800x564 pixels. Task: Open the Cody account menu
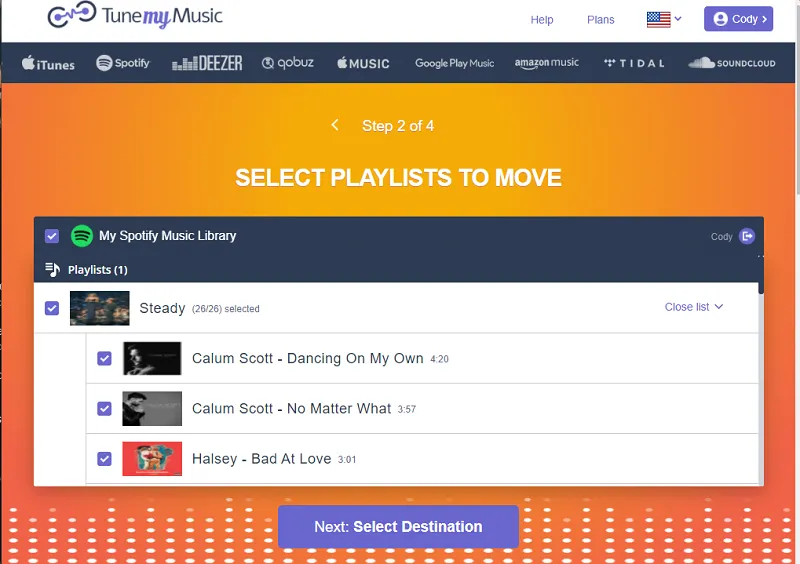click(738, 19)
